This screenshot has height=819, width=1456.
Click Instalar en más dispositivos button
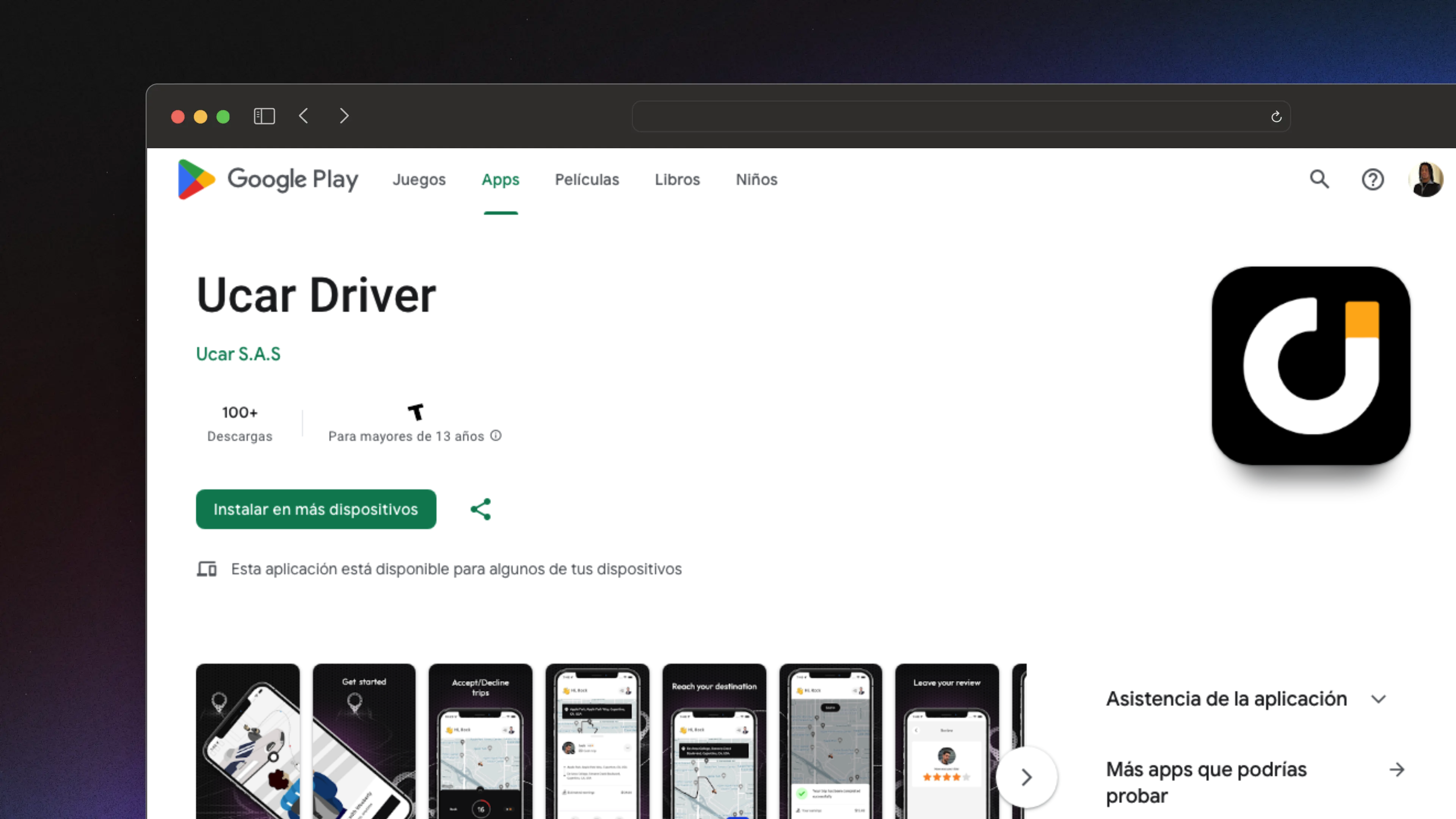316,509
